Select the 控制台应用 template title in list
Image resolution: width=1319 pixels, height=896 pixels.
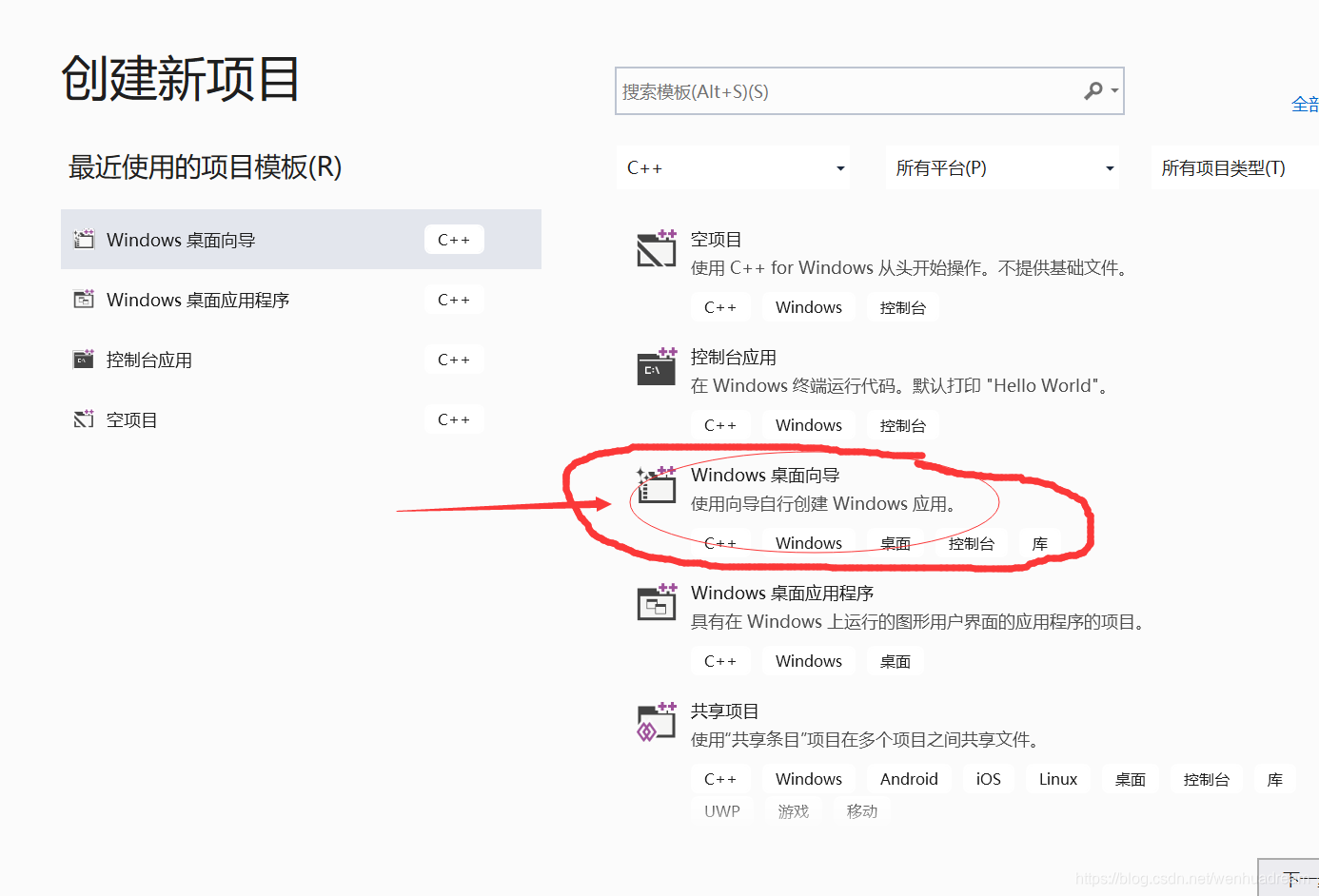(733, 358)
